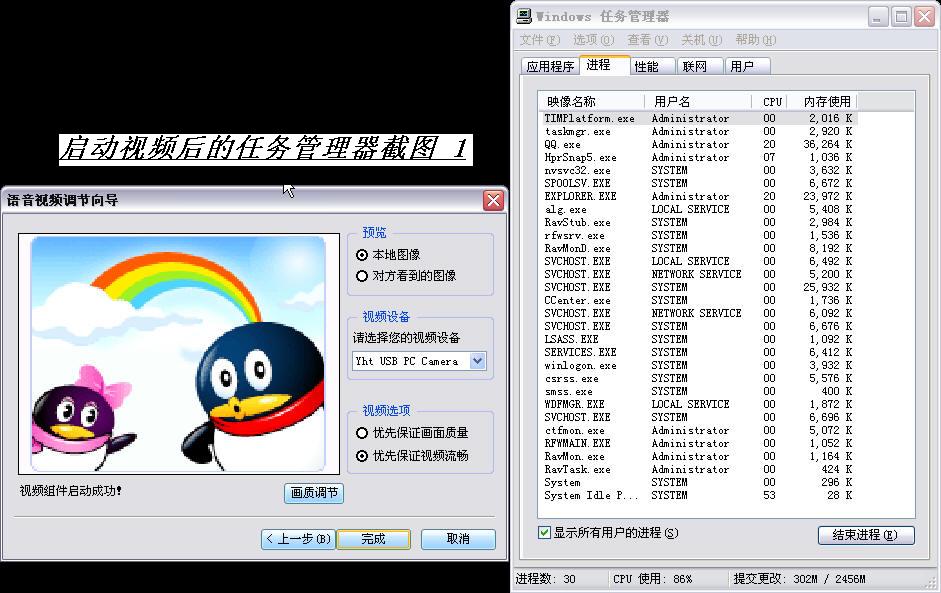
Task: Select the HprSnap5.exe process row
Action: (699, 157)
